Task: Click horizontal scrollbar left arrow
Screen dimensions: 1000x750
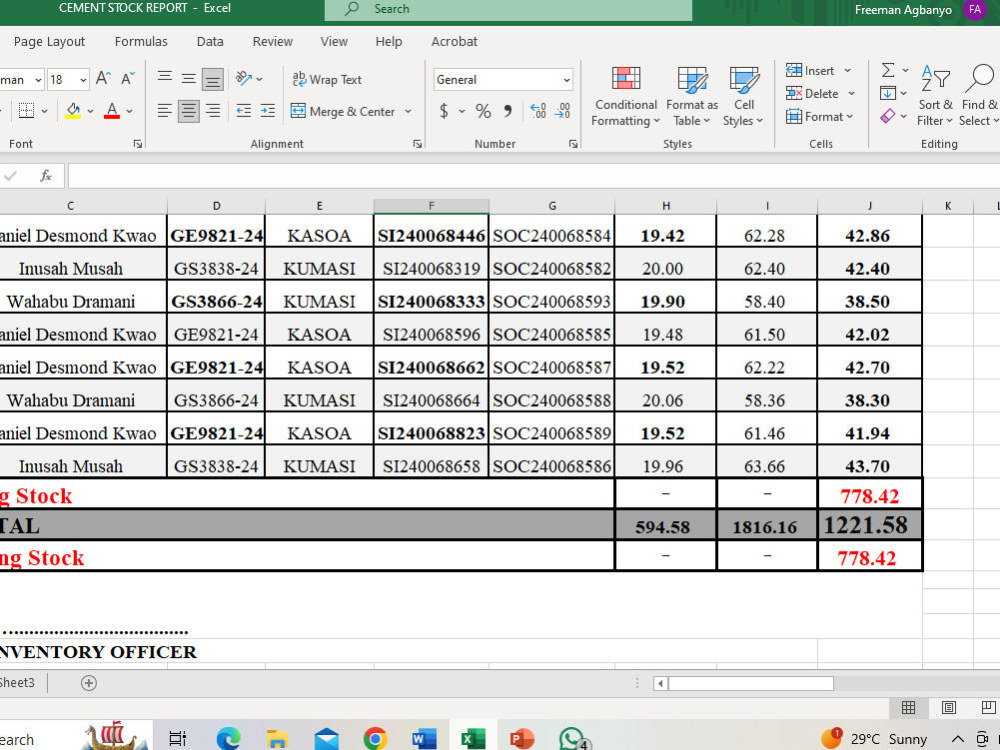Action: [x=661, y=684]
